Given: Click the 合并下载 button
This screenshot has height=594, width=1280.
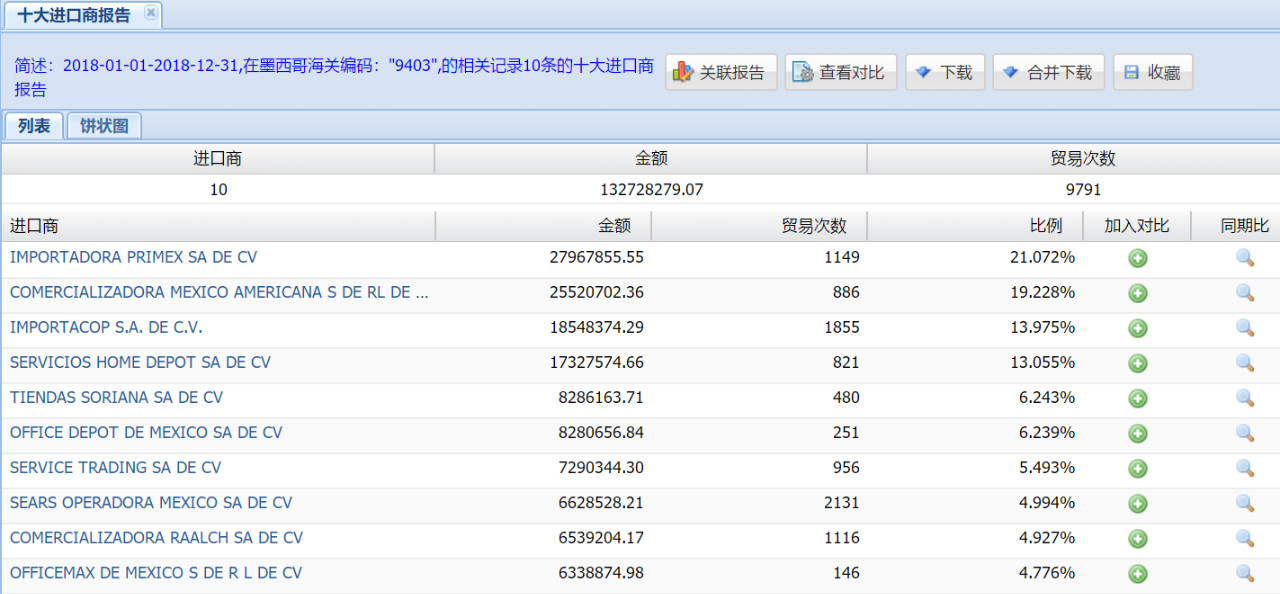Looking at the screenshot, I should (1048, 72).
